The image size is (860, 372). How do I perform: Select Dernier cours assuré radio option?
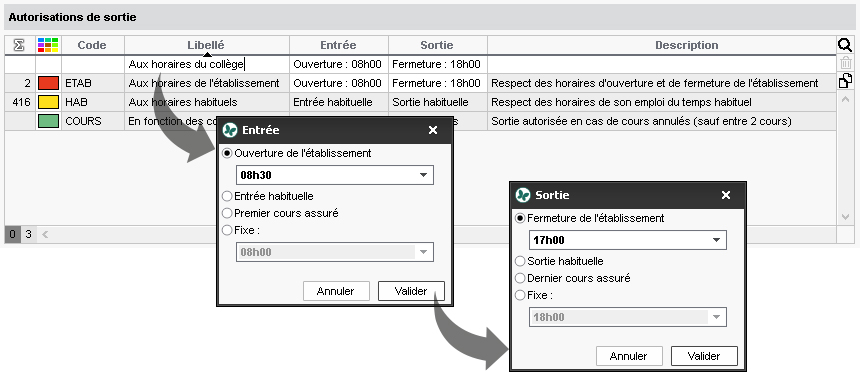click(520, 278)
